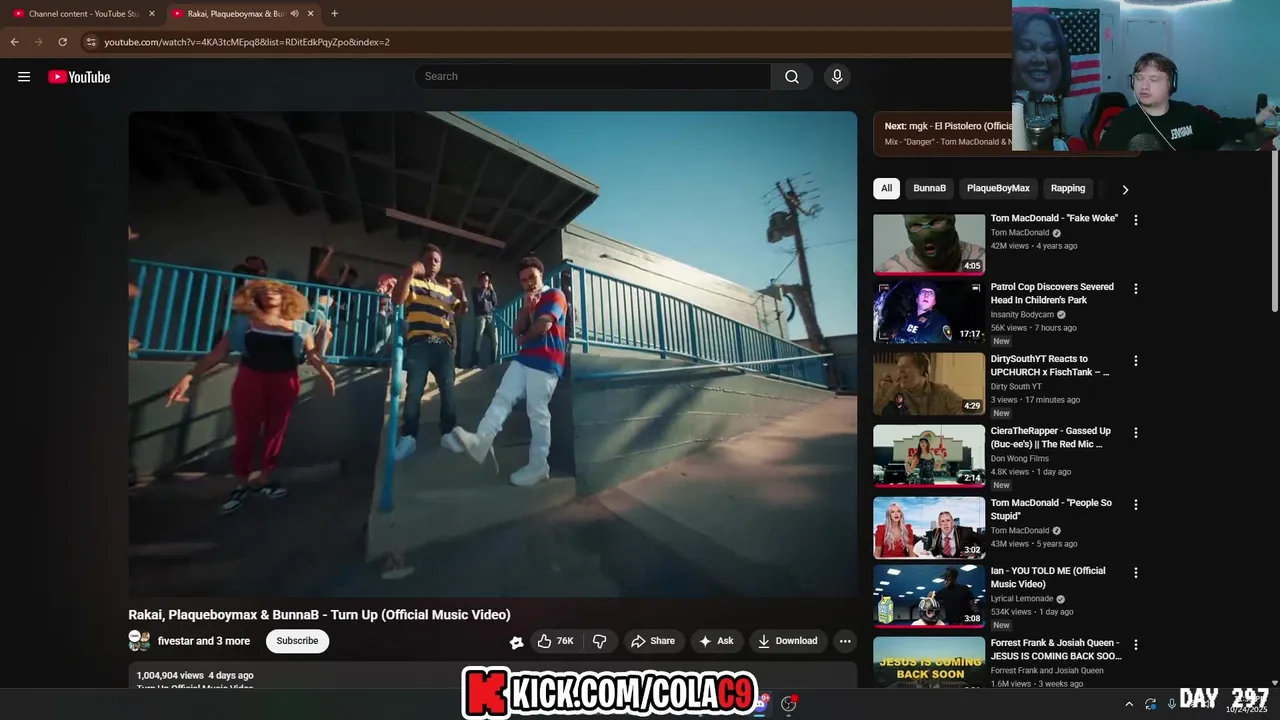Click the browser address bar URL

coord(247,42)
